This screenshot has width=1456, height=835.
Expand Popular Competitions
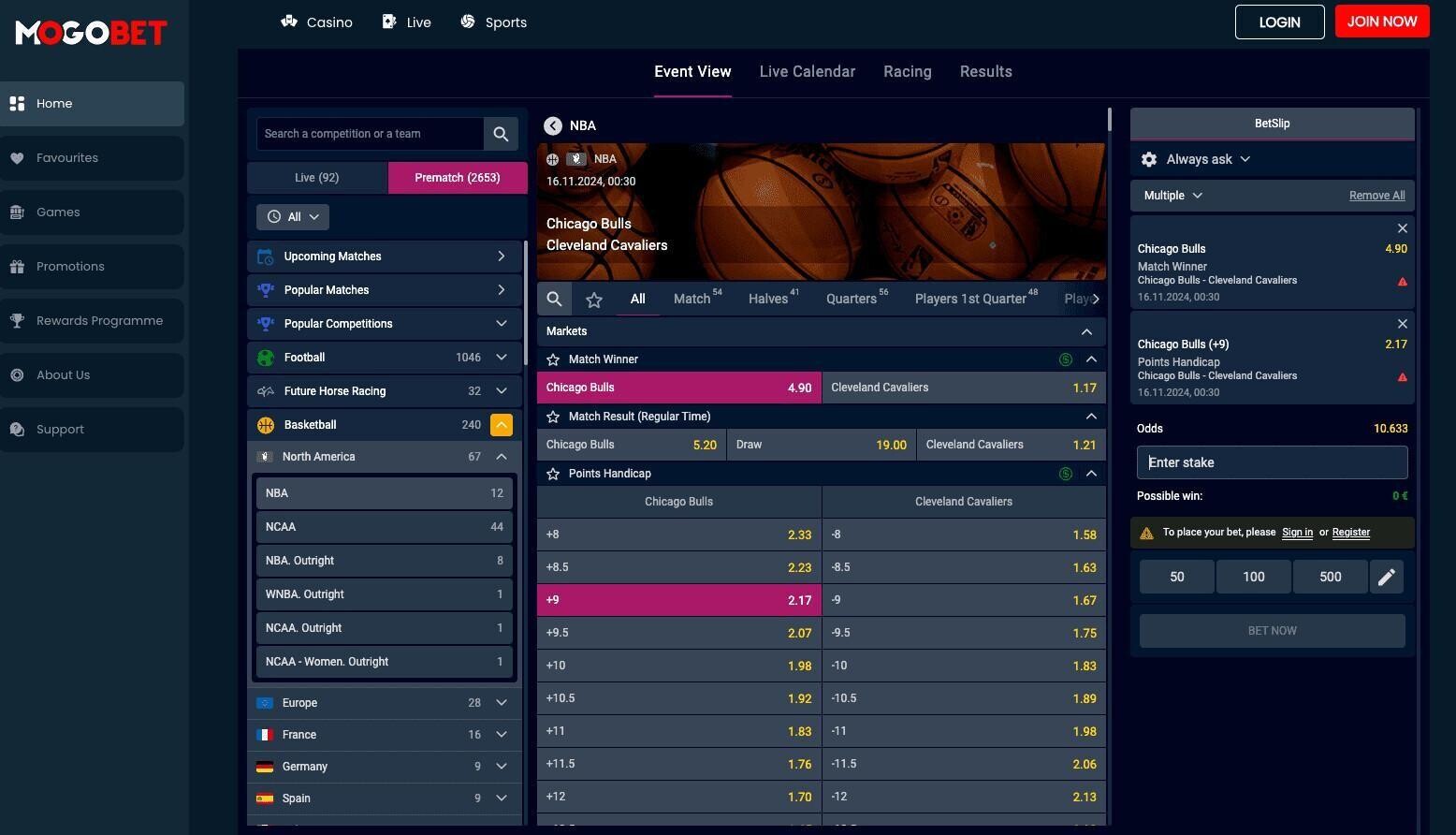tap(502, 324)
